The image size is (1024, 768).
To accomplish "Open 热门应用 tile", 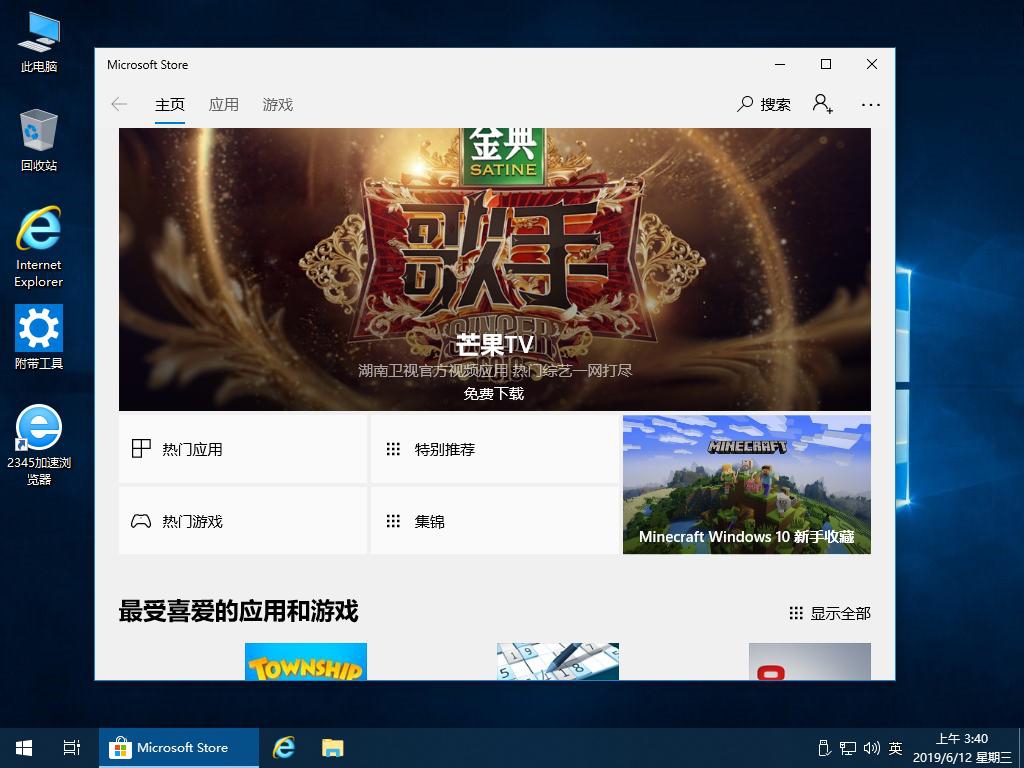I will click(x=242, y=449).
